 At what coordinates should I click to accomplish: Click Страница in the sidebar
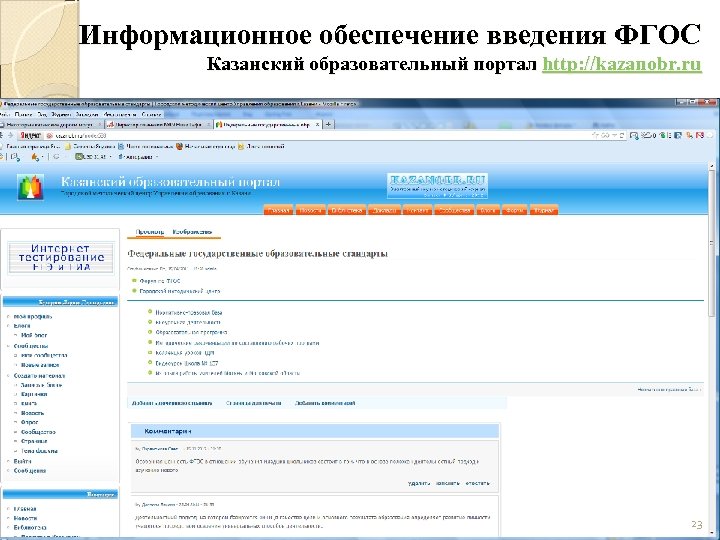(34, 441)
